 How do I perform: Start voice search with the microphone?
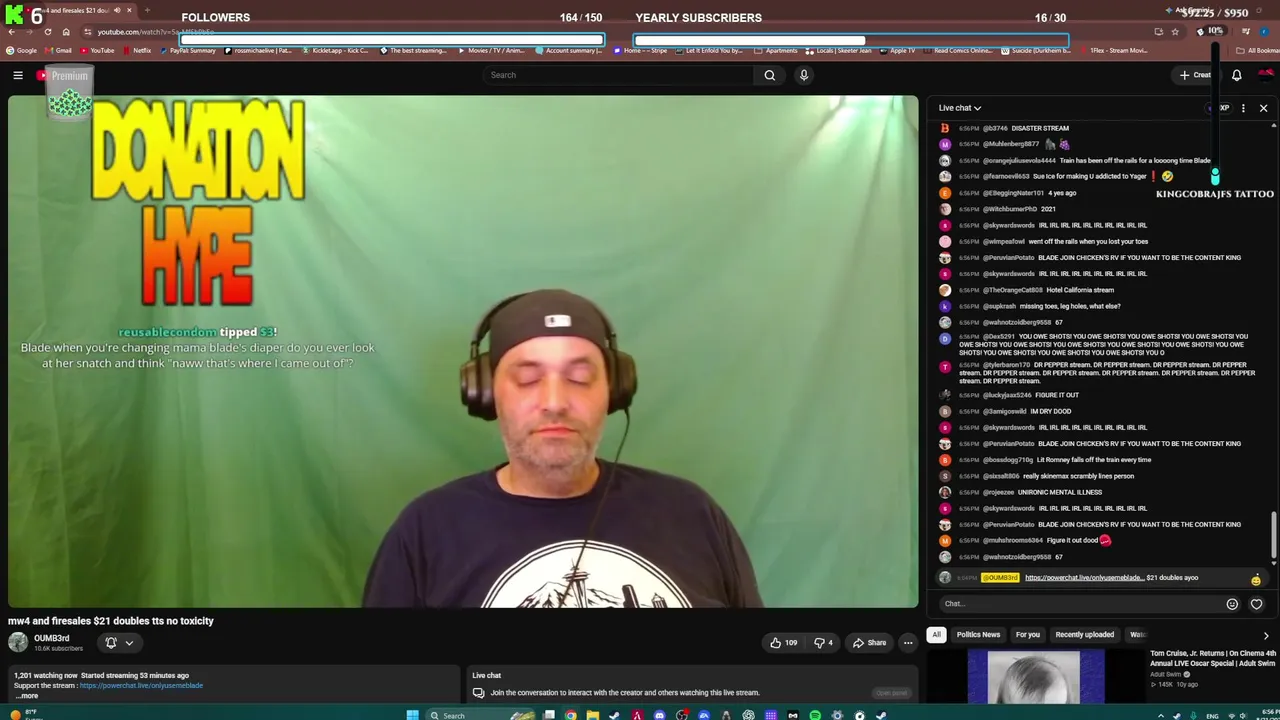coord(803,75)
